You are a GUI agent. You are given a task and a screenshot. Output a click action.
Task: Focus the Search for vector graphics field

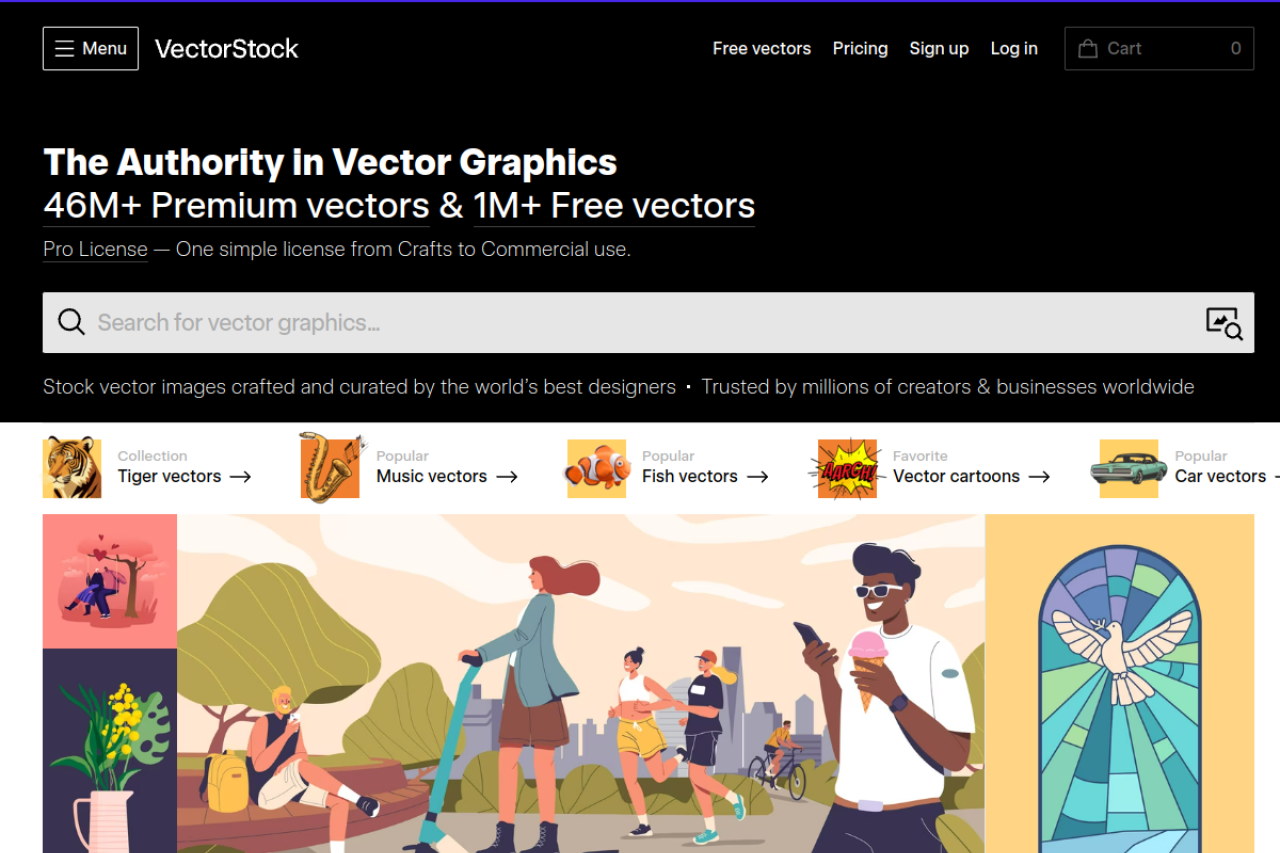pos(648,322)
